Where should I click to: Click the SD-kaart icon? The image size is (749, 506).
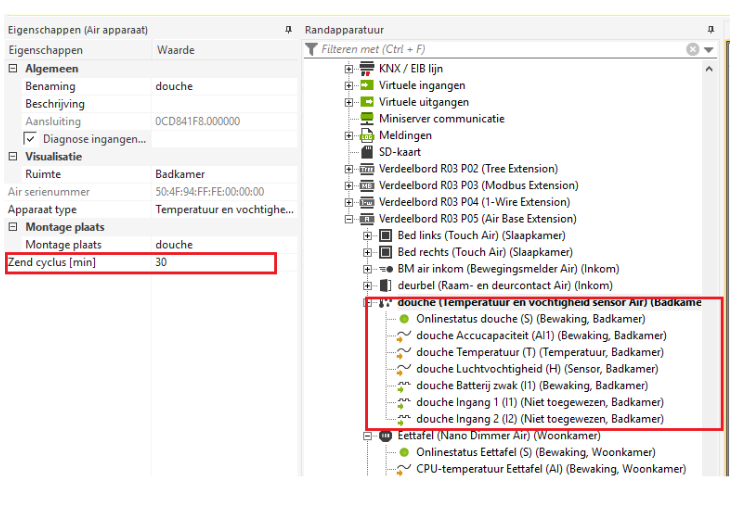367,152
